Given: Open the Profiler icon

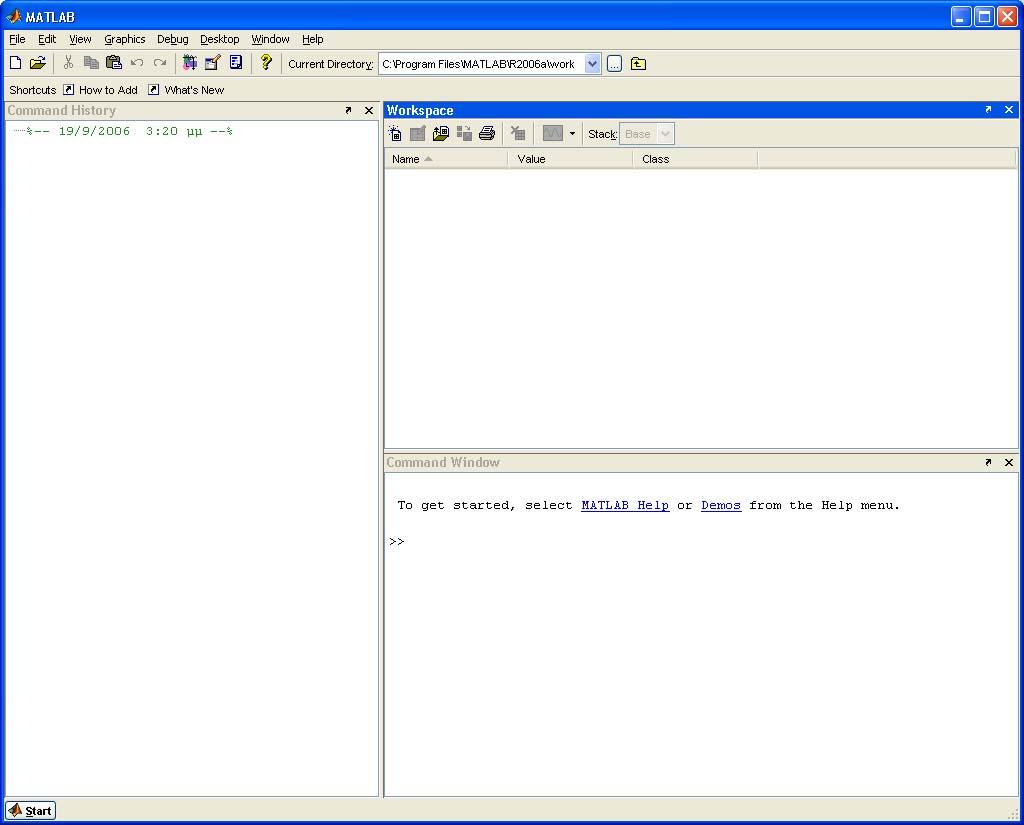Looking at the screenshot, I should (236, 63).
